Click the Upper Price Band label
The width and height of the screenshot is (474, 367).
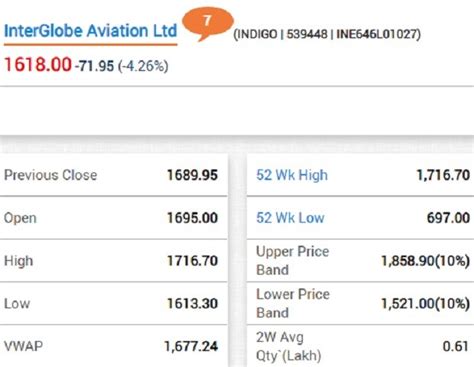[293, 260]
